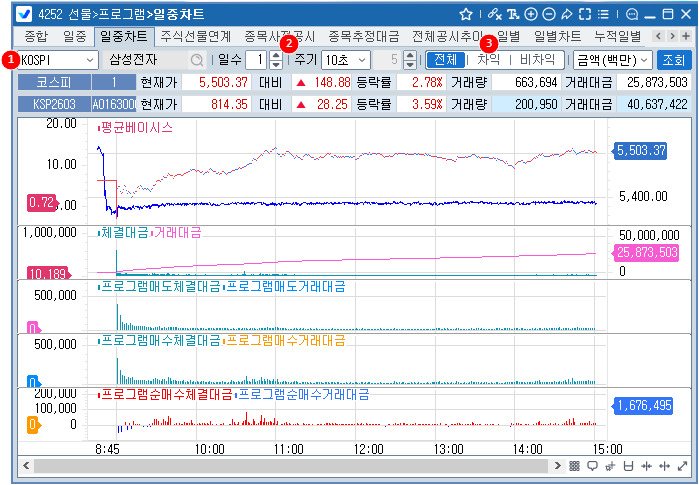
Task: Open the 주기 10초 interval dropdown
Action: [346, 60]
